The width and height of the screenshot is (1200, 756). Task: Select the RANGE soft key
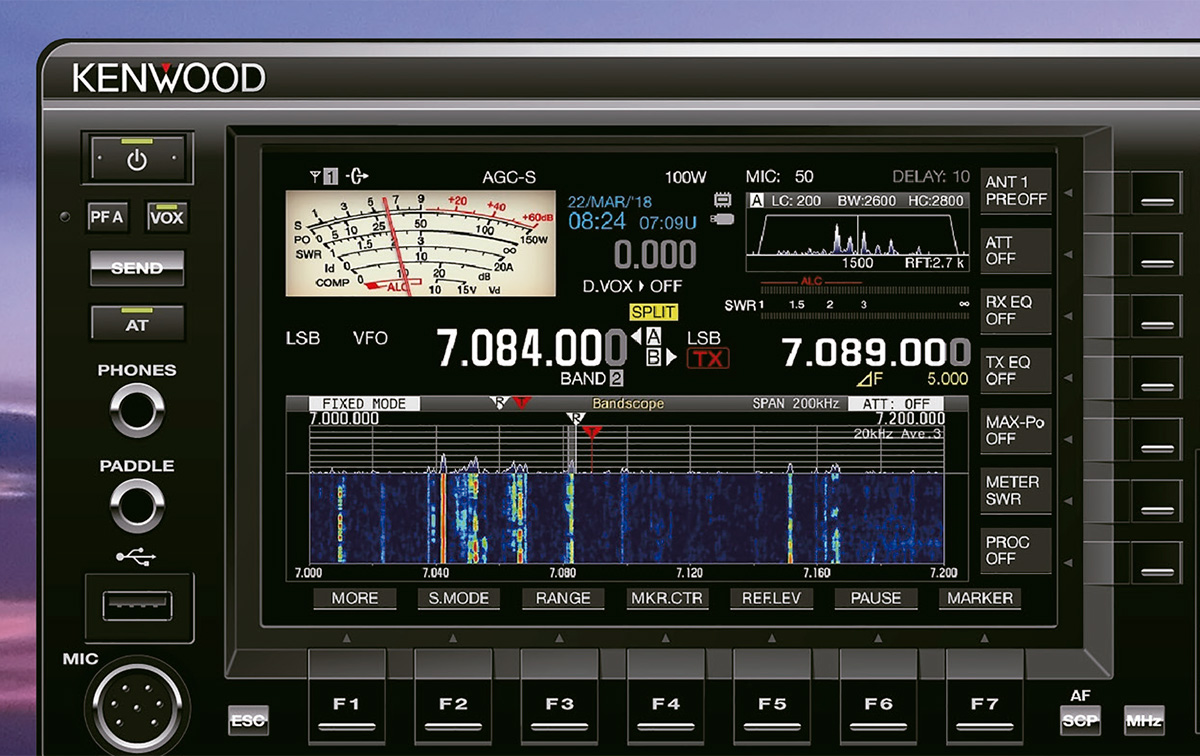[x=563, y=598]
